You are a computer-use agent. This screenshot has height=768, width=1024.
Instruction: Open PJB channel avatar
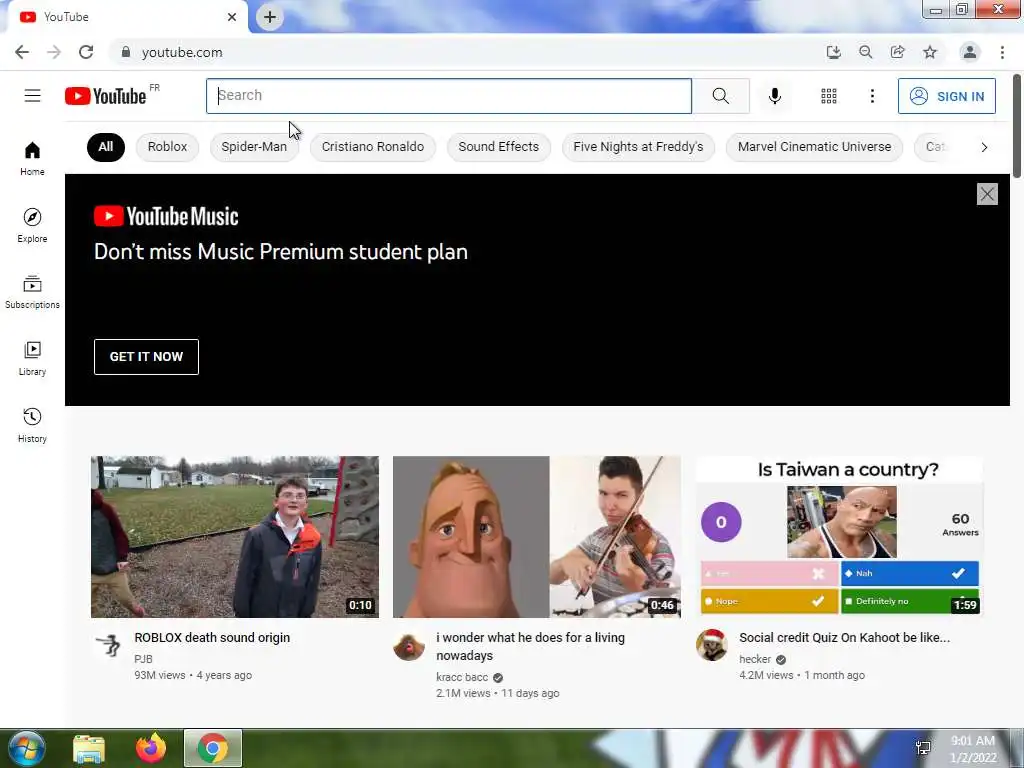(108, 645)
